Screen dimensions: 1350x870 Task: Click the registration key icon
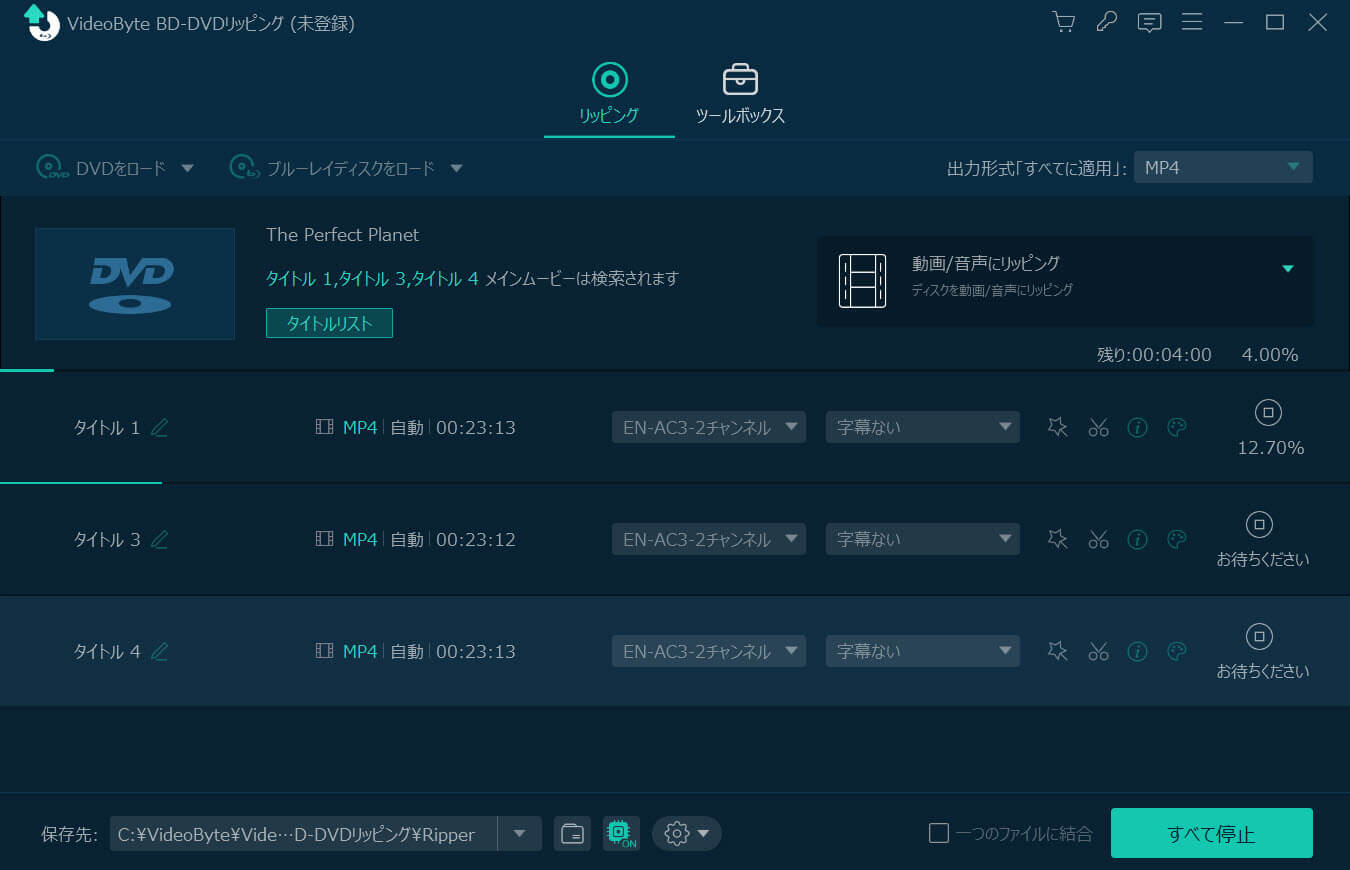(1106, 21)
